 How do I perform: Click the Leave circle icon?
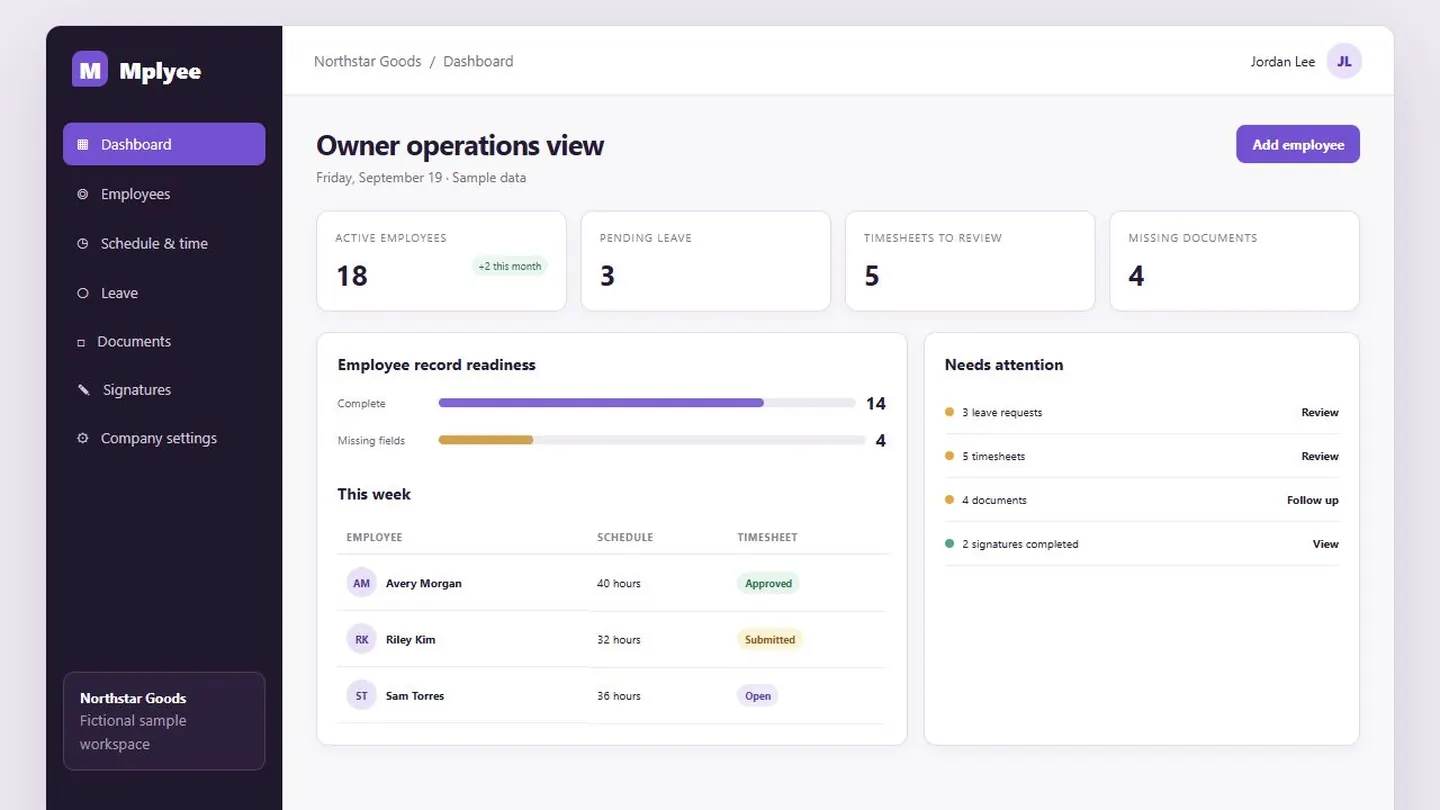(83, 293)
